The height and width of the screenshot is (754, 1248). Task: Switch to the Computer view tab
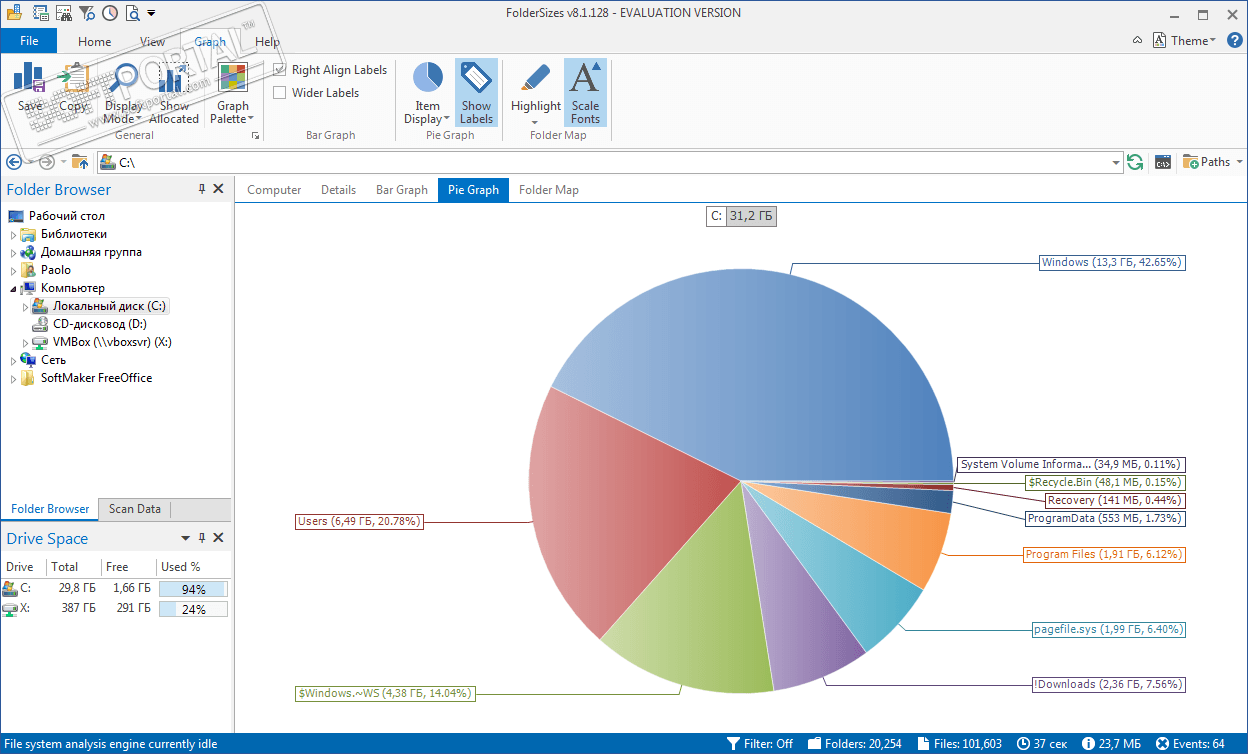(274, 190)
